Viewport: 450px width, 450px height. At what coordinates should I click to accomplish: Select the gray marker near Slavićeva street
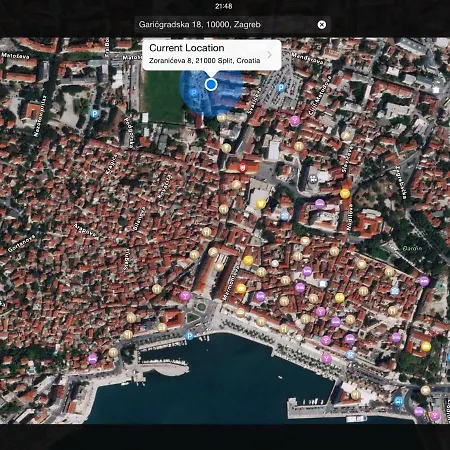click(313, 179)
